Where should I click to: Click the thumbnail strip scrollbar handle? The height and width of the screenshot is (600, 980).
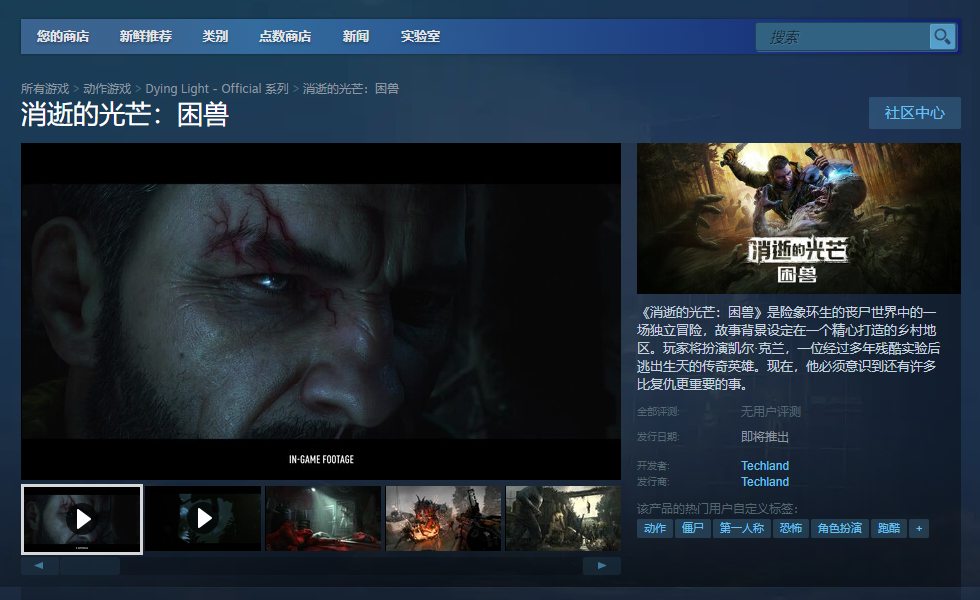[90, 566]
